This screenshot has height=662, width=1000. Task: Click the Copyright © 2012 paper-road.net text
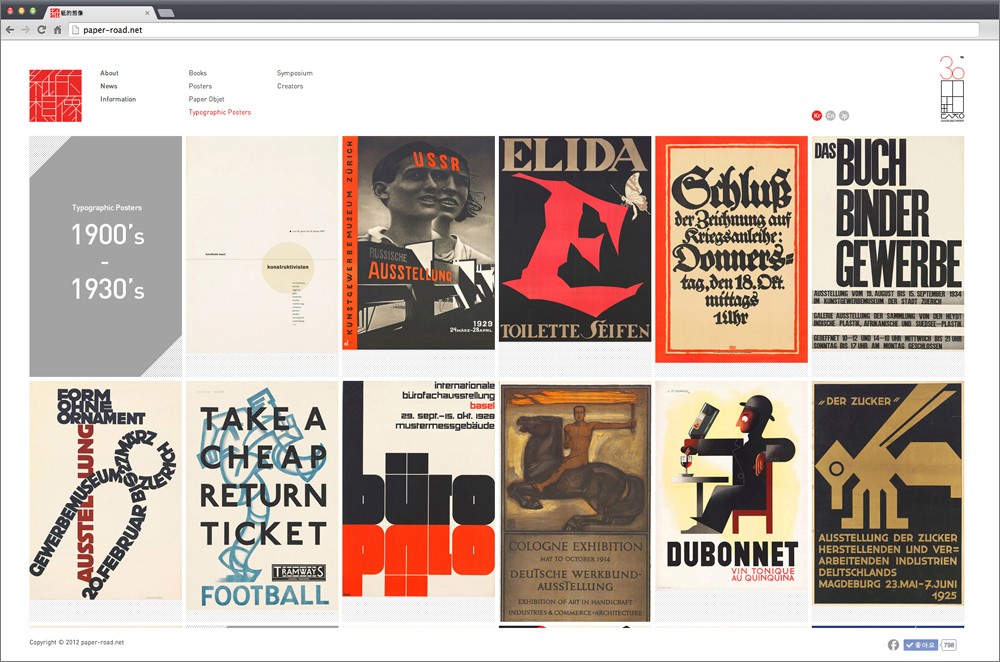click(77, 642)
